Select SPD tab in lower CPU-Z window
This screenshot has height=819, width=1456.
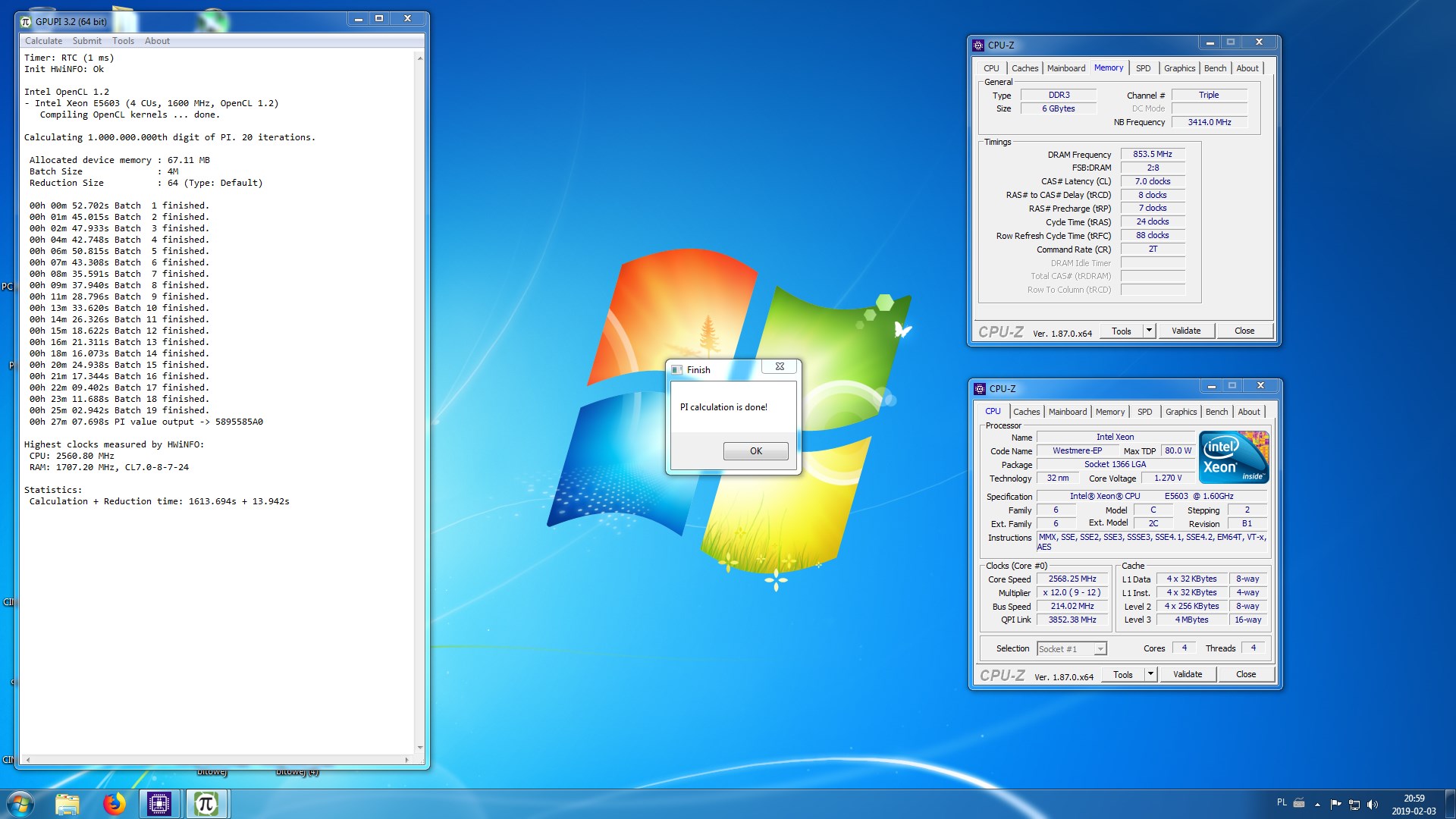coord(1145,412)
